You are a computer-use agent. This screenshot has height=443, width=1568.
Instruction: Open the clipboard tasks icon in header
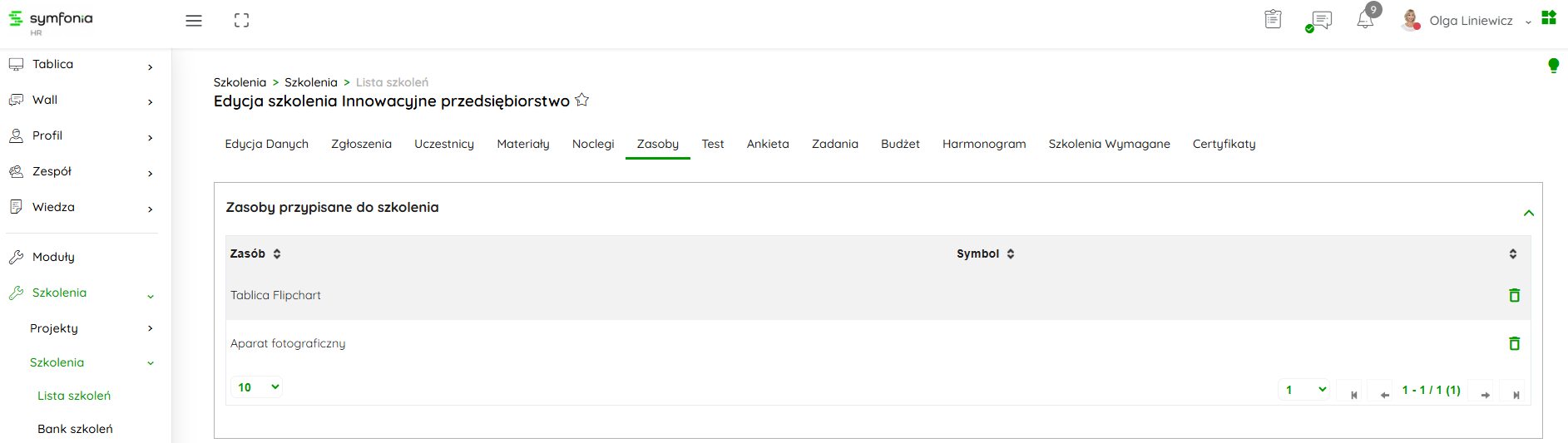point(1273,19)
